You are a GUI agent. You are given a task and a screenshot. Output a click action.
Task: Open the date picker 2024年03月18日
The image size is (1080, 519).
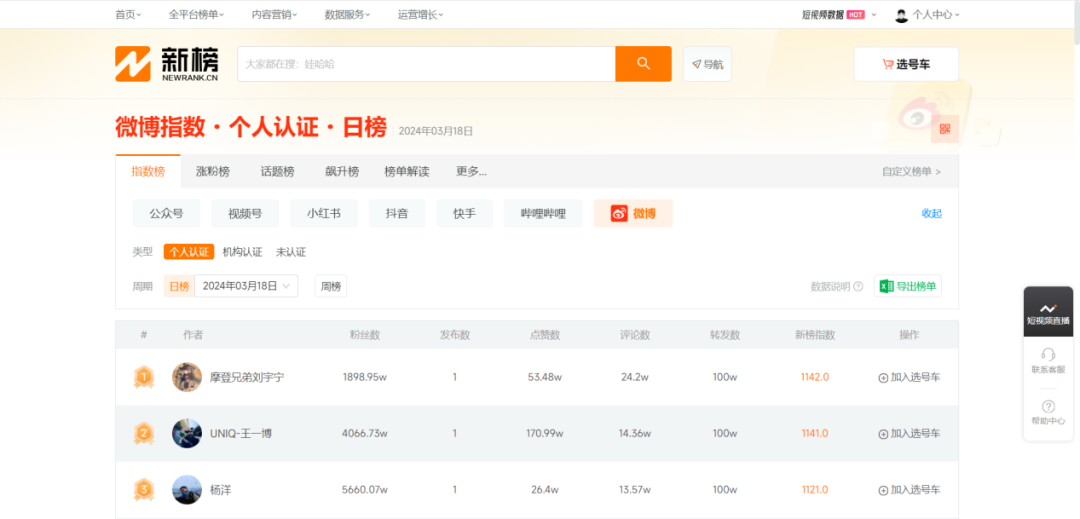pyautogui.click(x=247, y=286)
